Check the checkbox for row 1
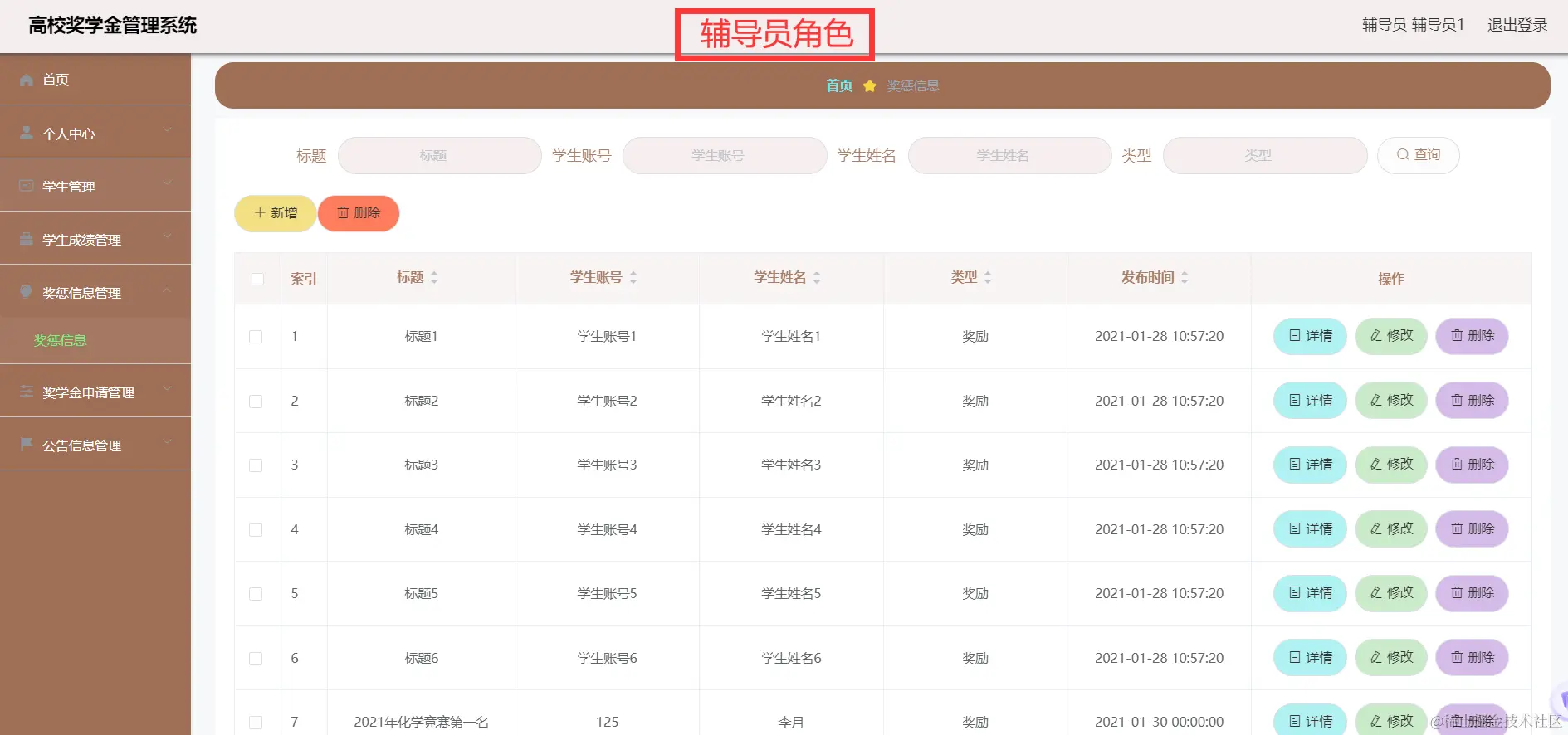 coord(256,337)
